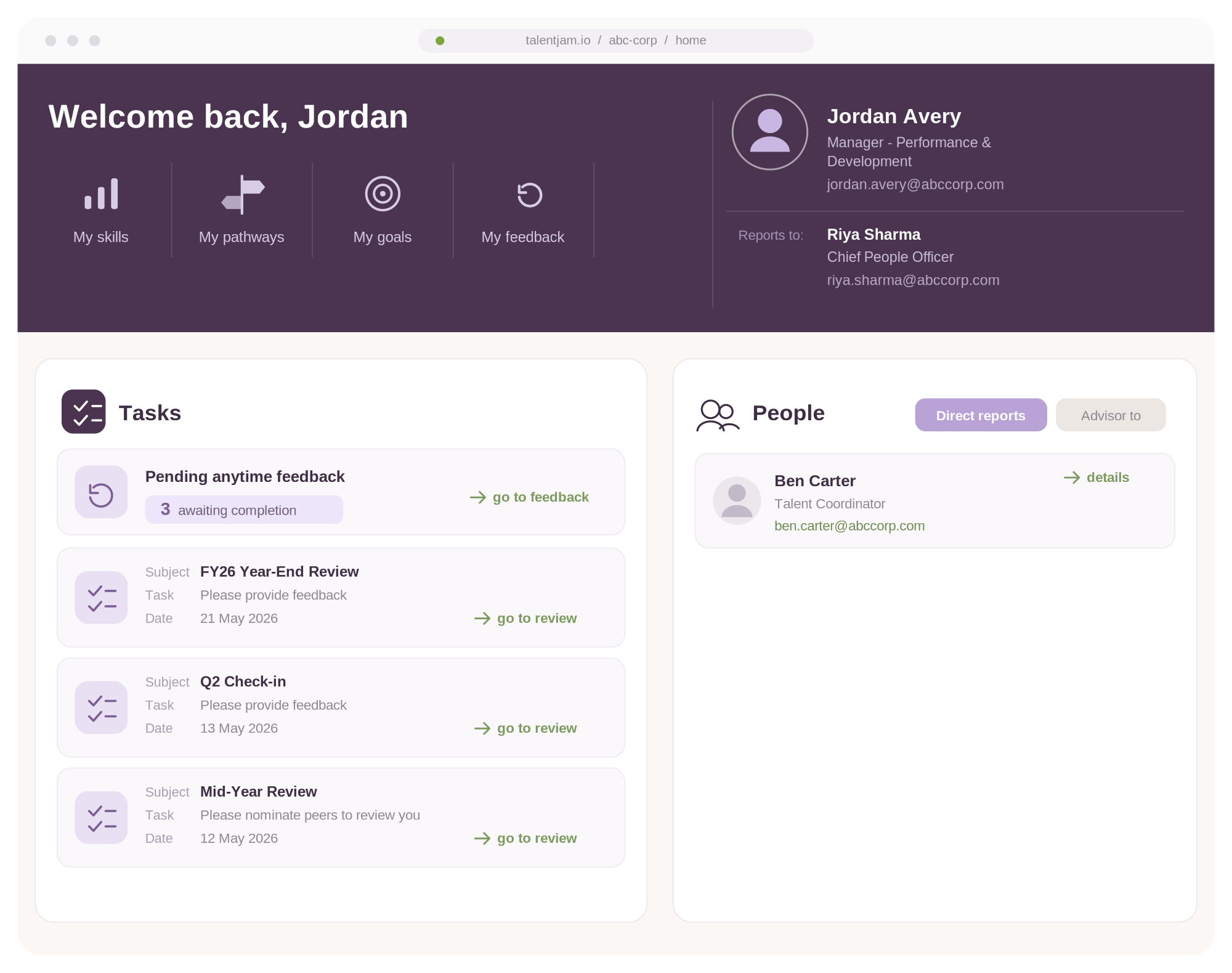Image resolution: width=1232 pixels, height=973 pixels.
Task: Click the address bar URL field
Action: [x=616, y=41]
